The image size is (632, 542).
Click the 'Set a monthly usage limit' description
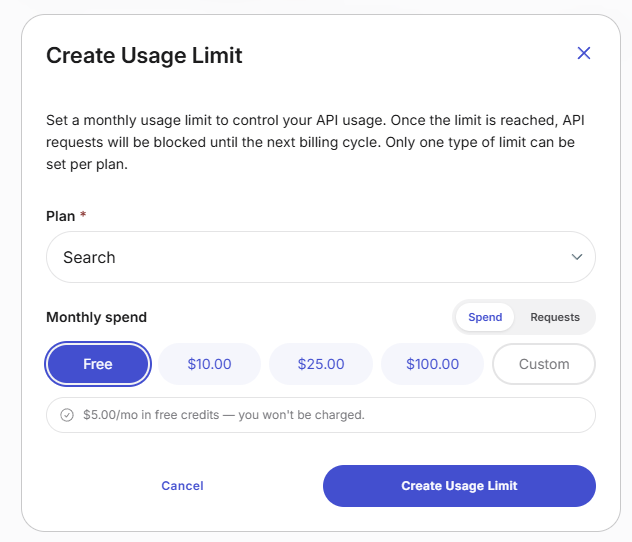click(315, 142)
